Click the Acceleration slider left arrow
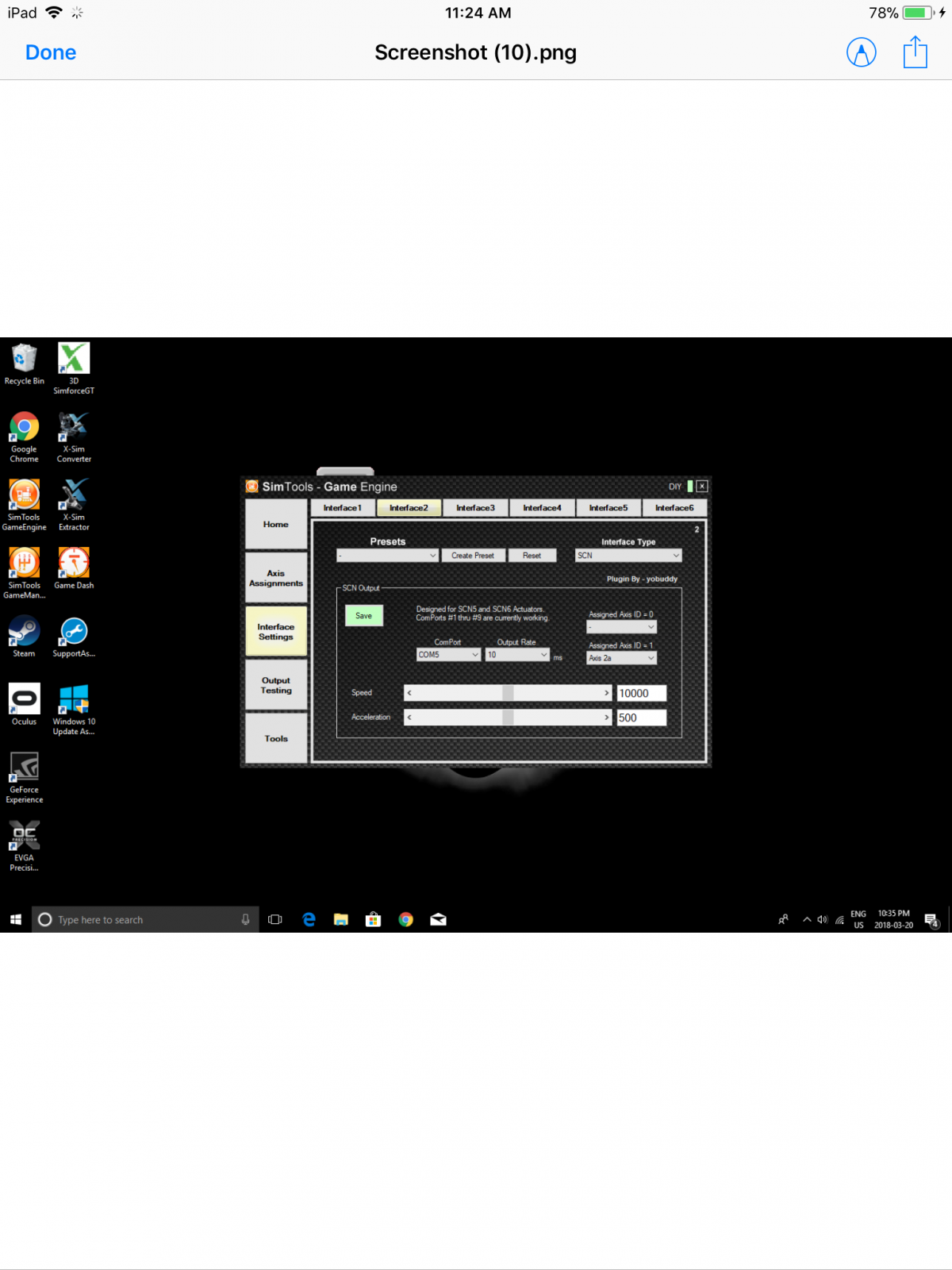 tap(409, 718)
